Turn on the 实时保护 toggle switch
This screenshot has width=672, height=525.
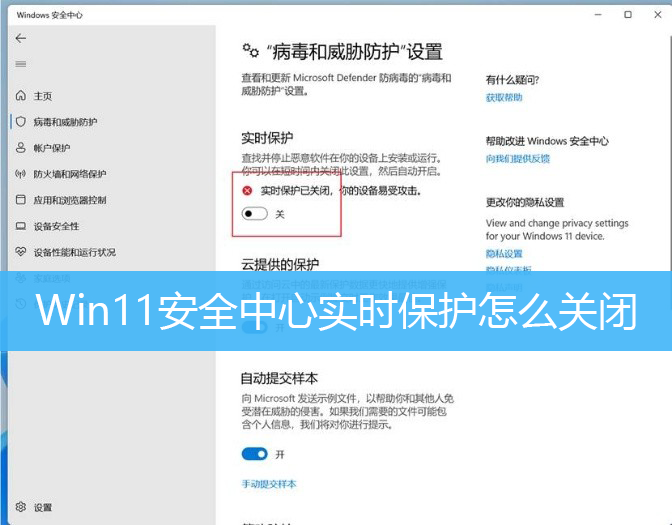[x=254, y=214]
